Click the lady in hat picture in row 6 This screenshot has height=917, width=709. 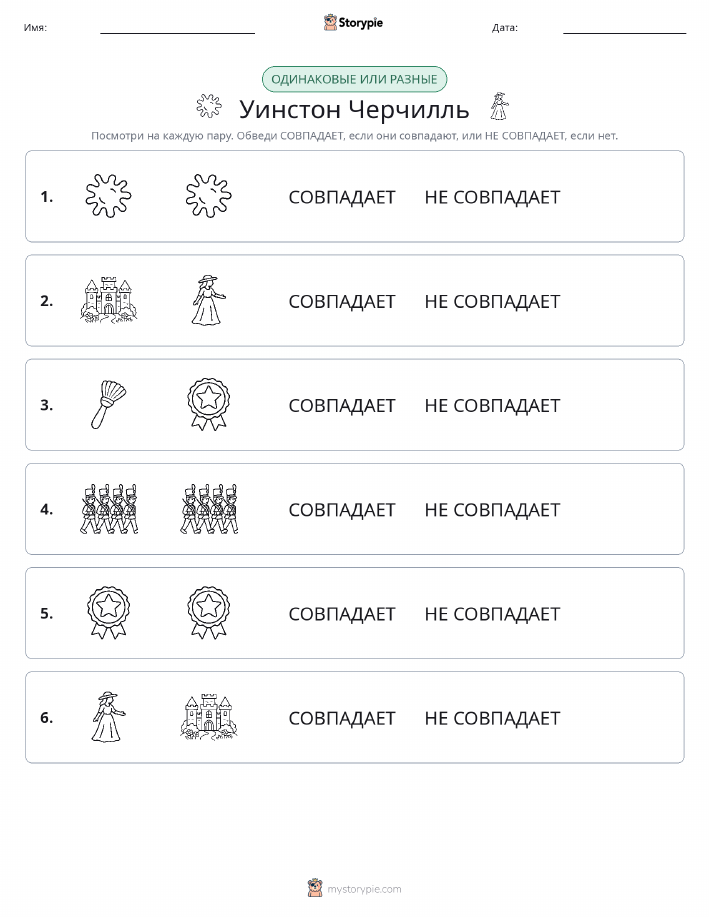click(x=109, y=717)
